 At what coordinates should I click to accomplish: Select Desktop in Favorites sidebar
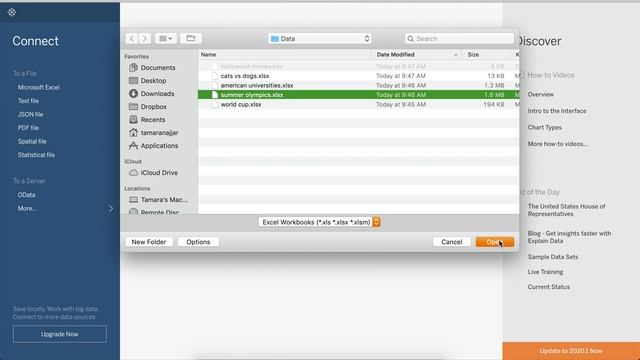pos(153,81)
